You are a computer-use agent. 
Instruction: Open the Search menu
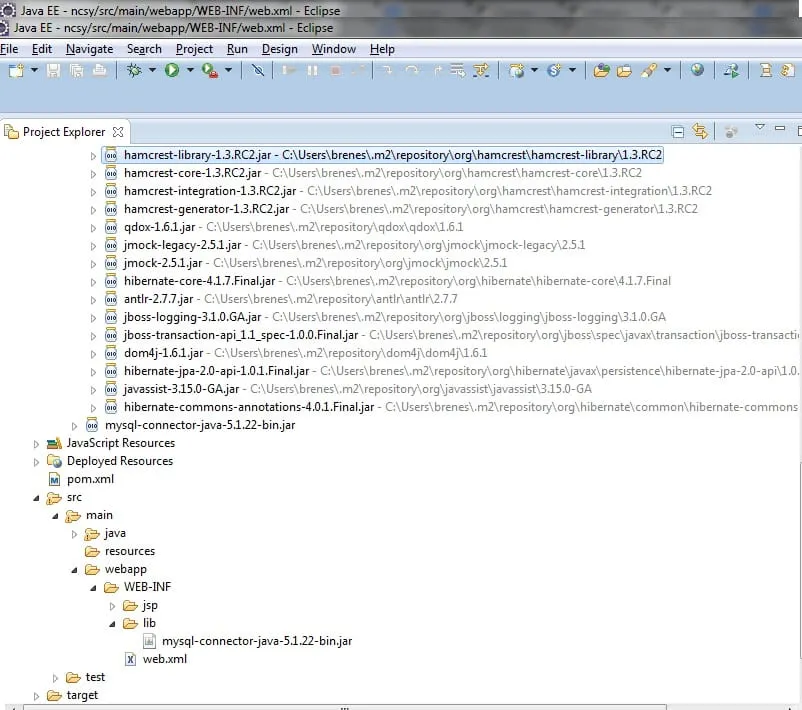point(144,49)
